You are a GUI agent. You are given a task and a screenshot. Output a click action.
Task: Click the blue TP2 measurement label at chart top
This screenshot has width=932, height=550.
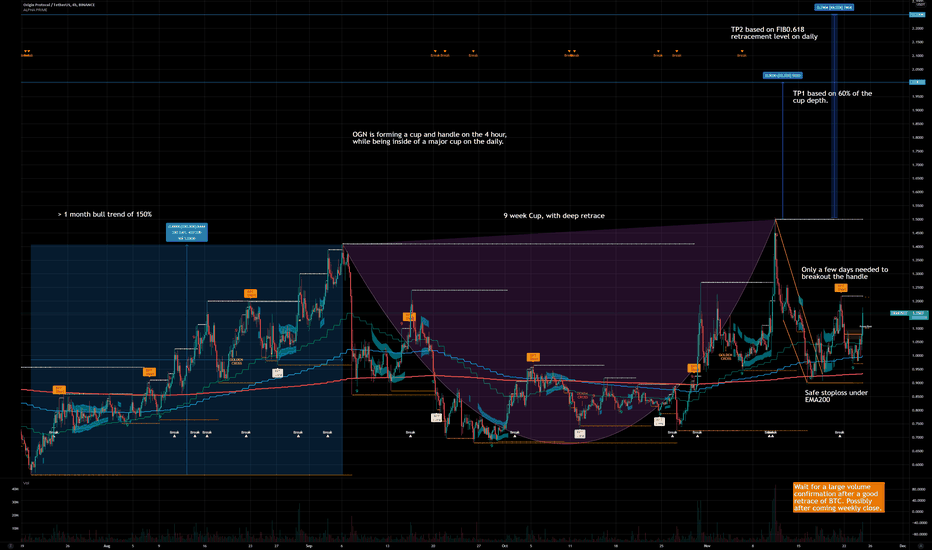[834, 8]
